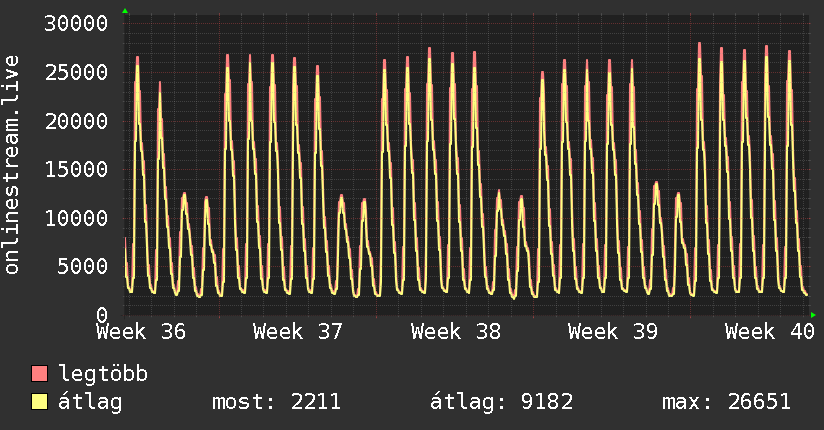Click the Week 40 axis label

pos(770,332)
